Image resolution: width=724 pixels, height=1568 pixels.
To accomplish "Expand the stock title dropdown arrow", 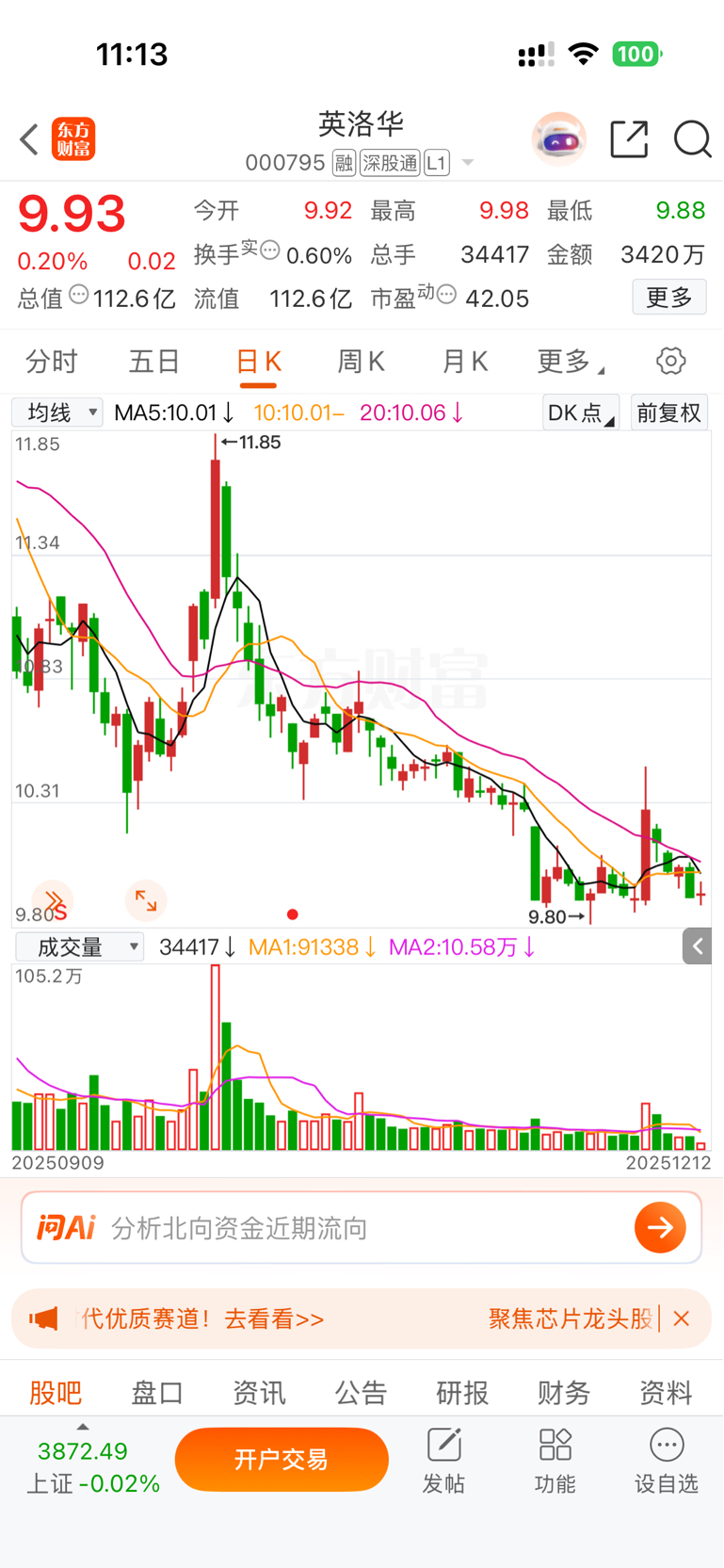I will click(467, 164).
